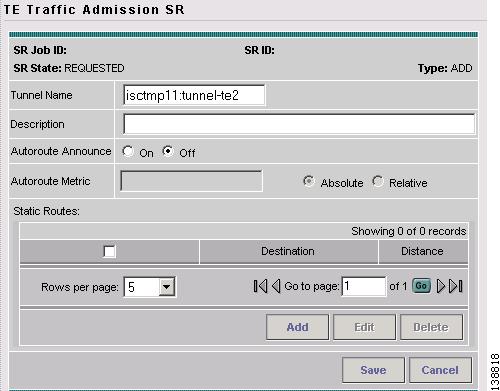Image resolution: width=500 pixels, height=391 pixels.
Task: Set Autoroute Announce to Off
Action: [168, 152]
